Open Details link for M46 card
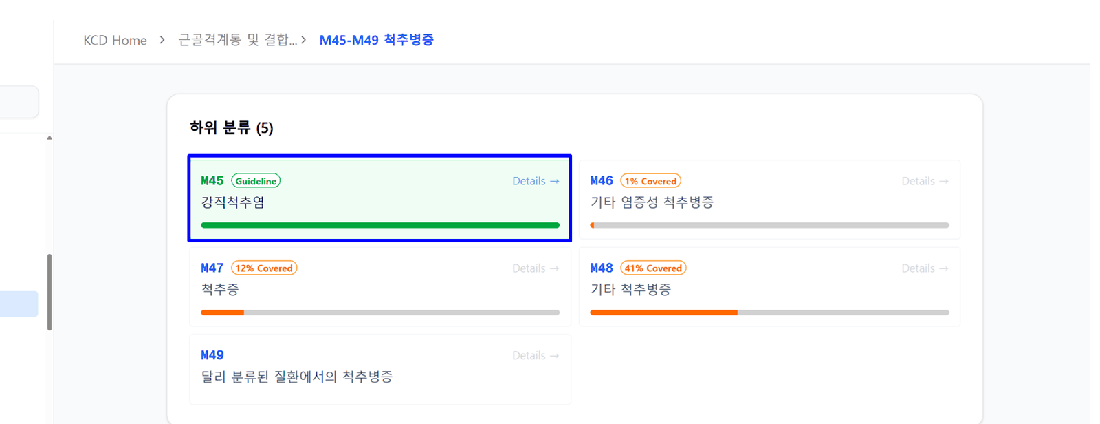The width and height of the screenshot is (1100, 424). tap(925, 181)
